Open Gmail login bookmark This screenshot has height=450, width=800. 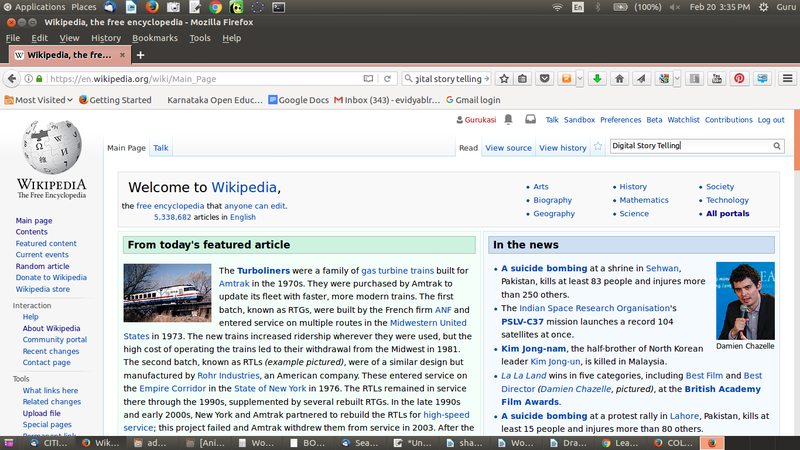click(473, 100)
